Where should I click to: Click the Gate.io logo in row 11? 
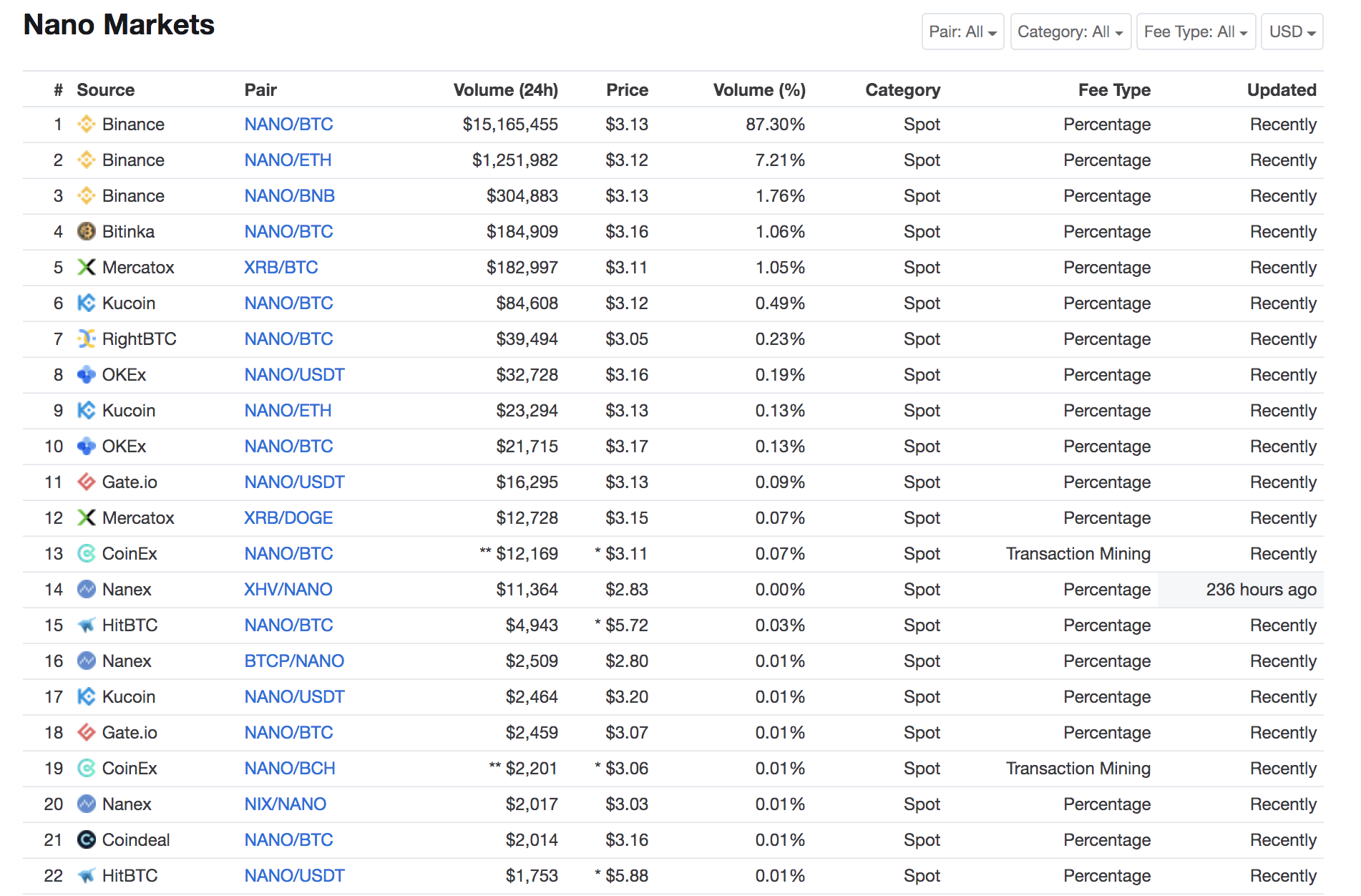(x=87, y=482)
